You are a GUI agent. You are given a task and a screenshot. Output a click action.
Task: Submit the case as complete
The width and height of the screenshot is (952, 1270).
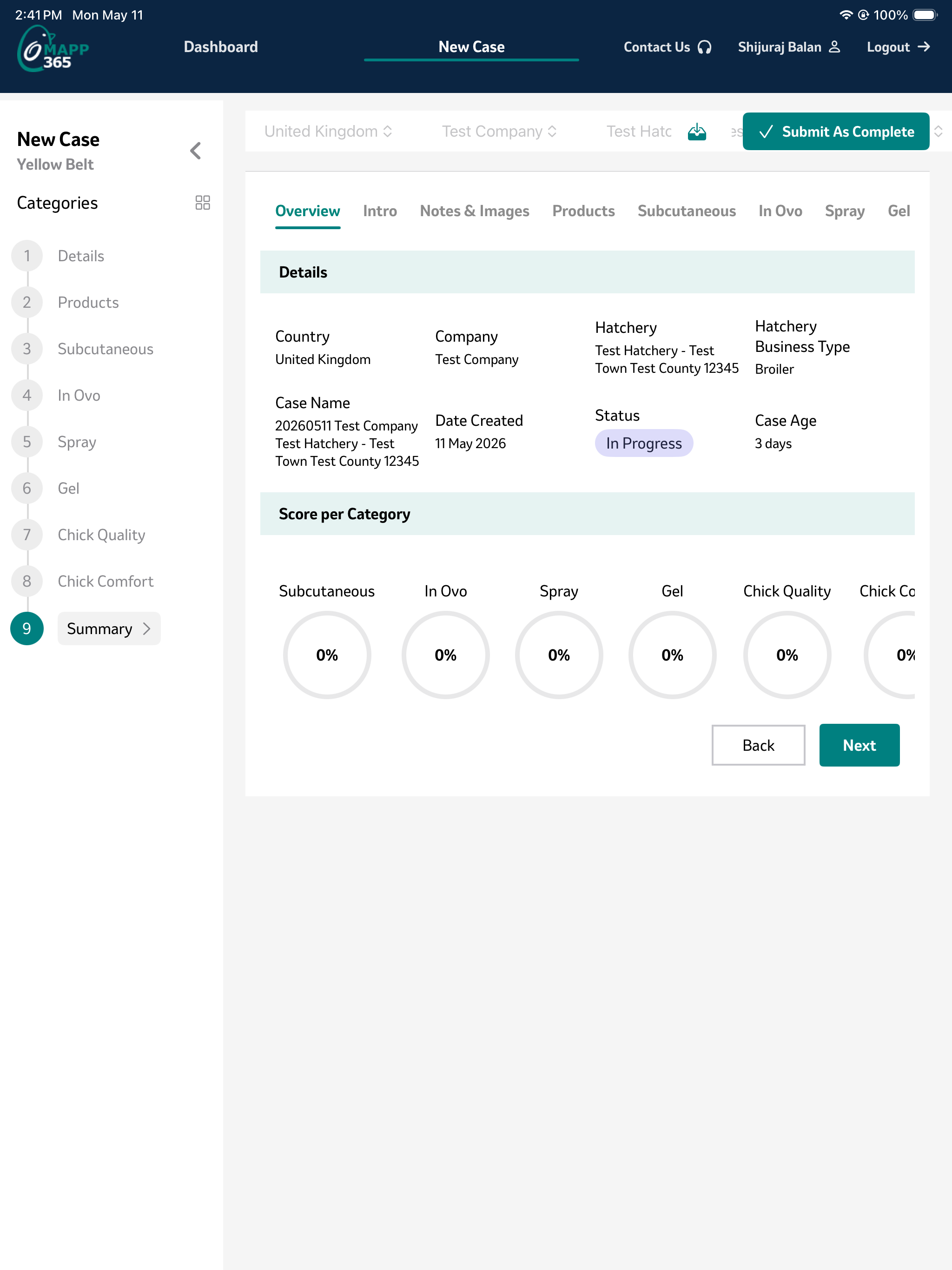tap(835, 132)
